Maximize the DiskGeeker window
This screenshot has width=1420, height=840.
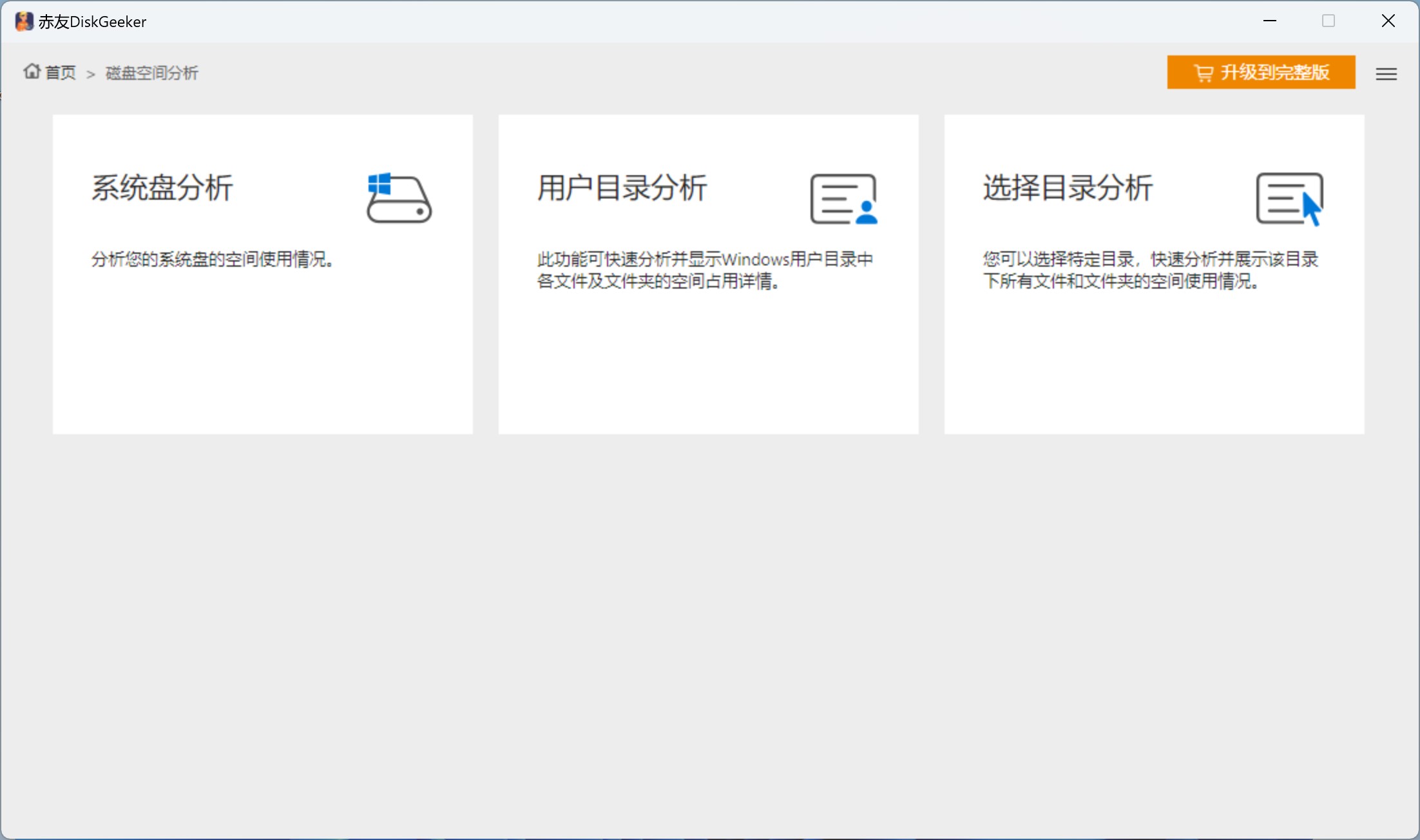(1329, 21)
